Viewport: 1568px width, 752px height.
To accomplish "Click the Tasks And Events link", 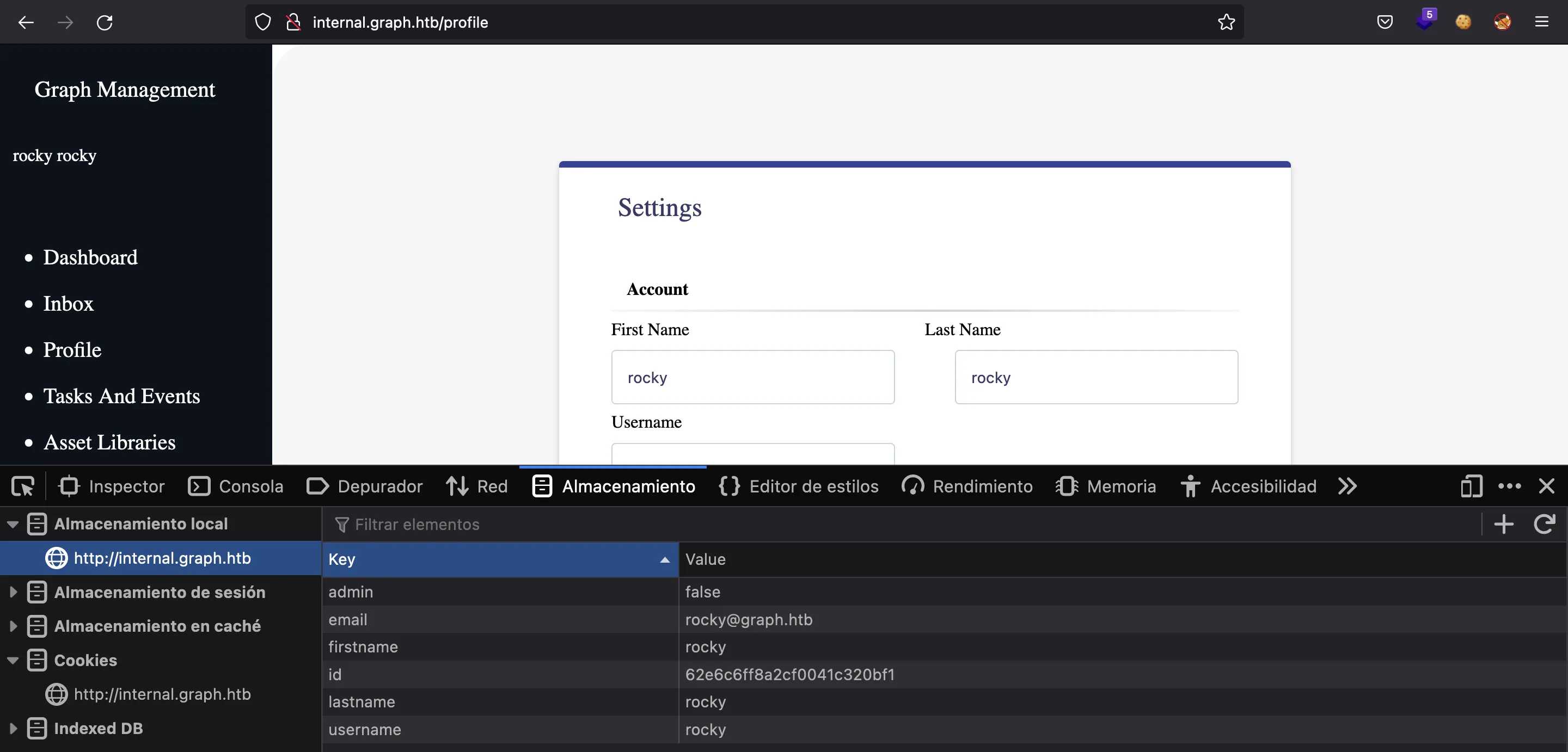I will click(x=121, y=396).
